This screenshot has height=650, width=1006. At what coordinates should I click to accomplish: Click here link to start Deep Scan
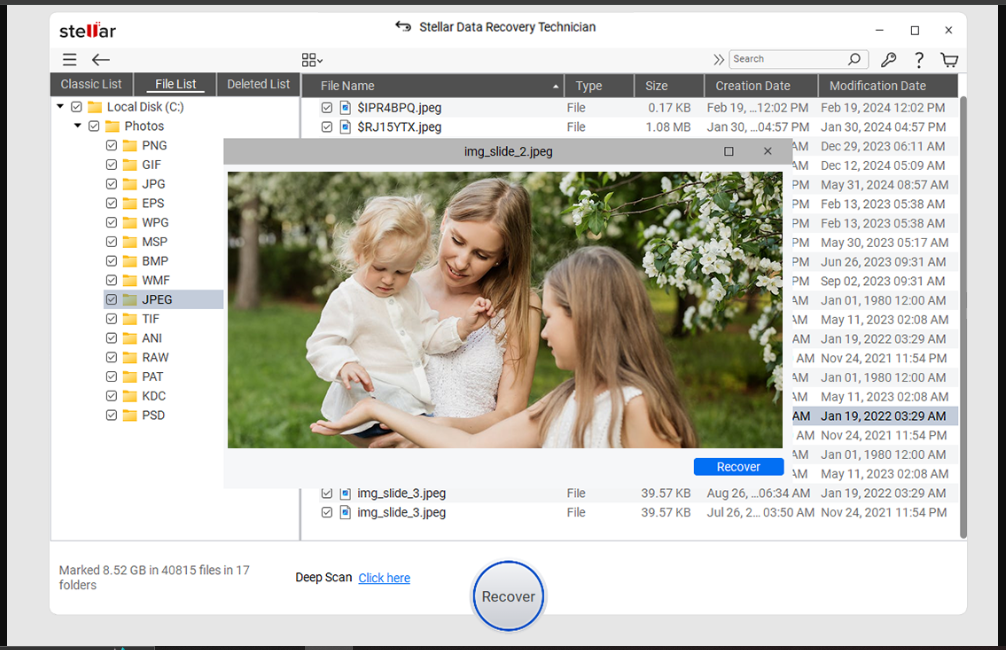click(x=384, y=577)
